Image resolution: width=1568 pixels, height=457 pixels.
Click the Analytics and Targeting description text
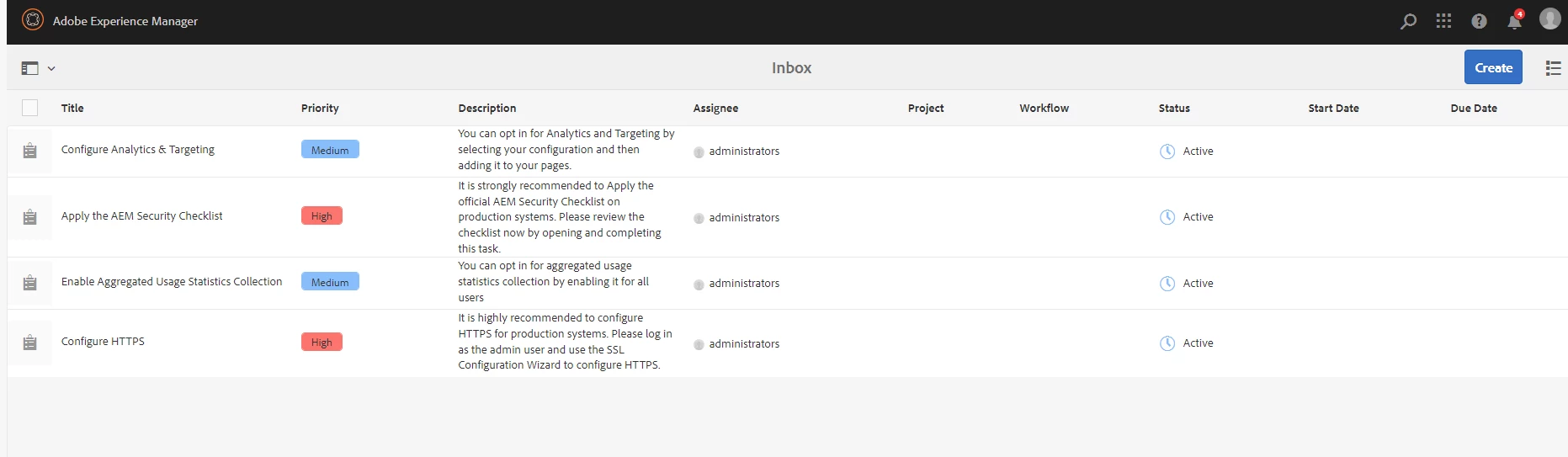click(x=566, y=149)
